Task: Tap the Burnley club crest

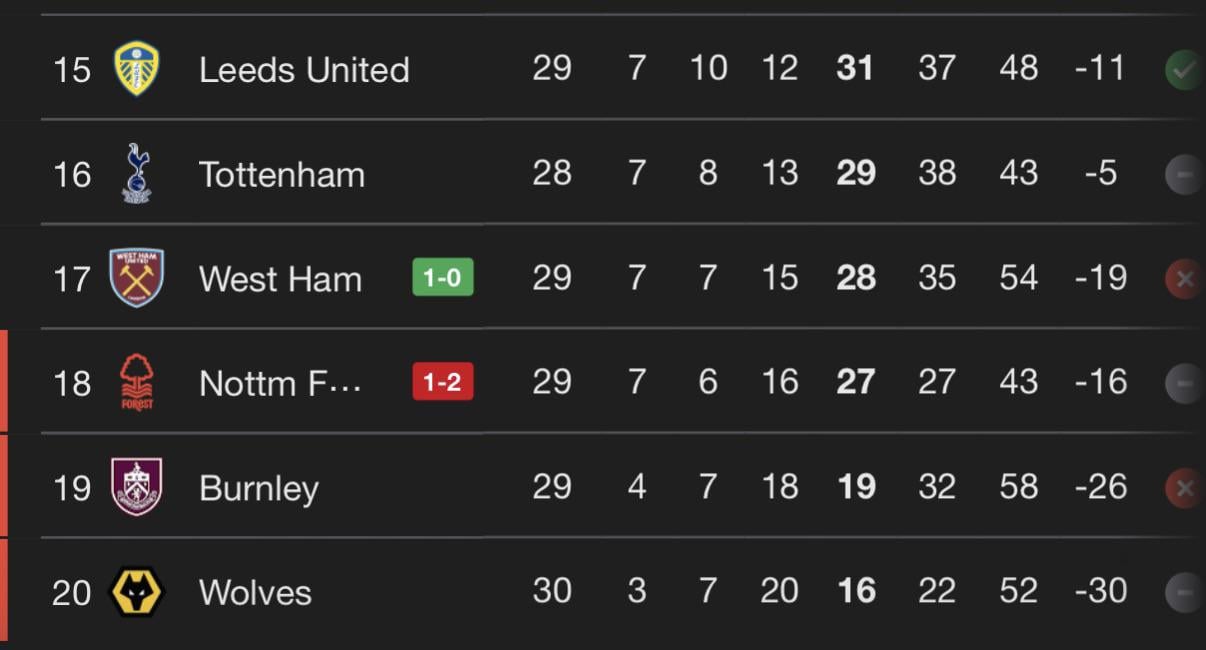Action: tap(137, 487)
